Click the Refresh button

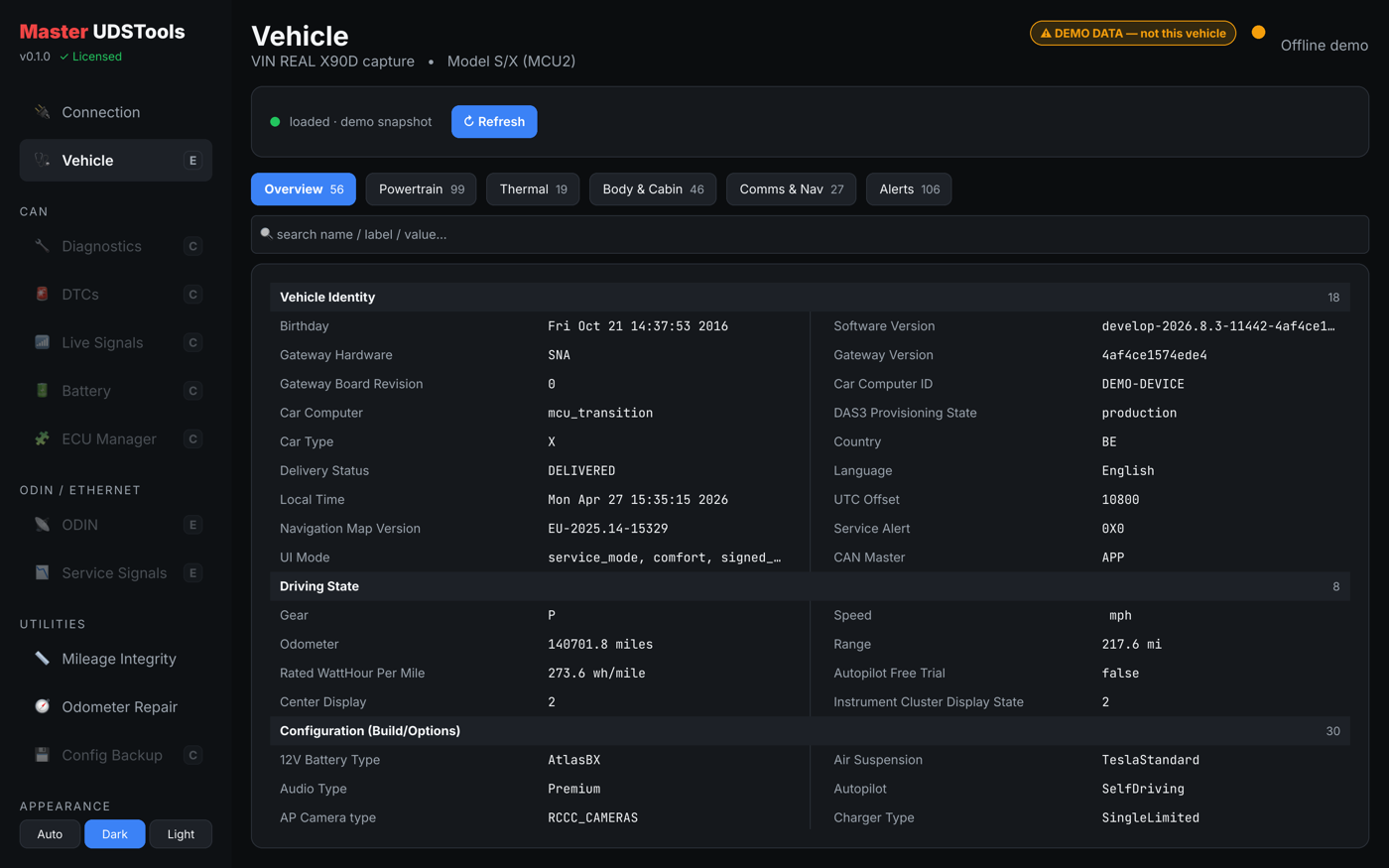point(494,121)
